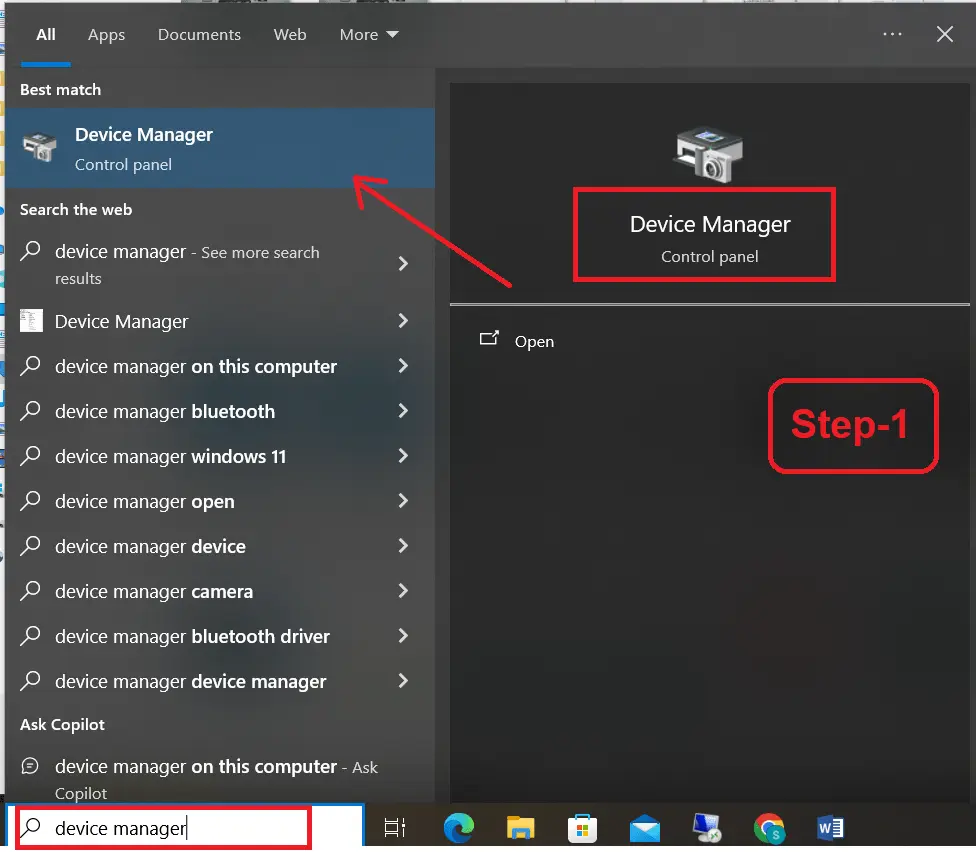Click search icon beside 'device manager camera'

[x=30, y=591]
